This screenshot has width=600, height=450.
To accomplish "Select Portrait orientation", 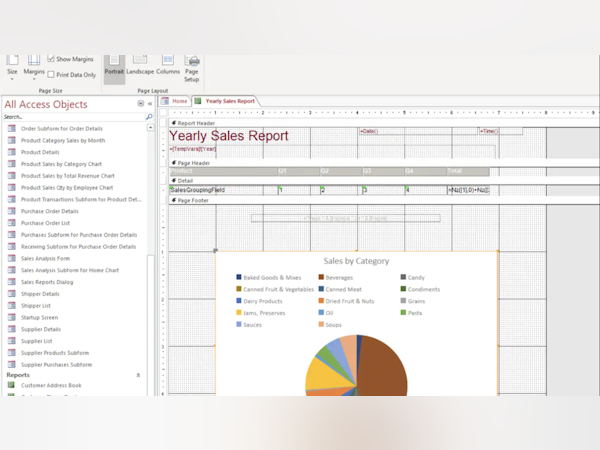I will pos(114,69).
